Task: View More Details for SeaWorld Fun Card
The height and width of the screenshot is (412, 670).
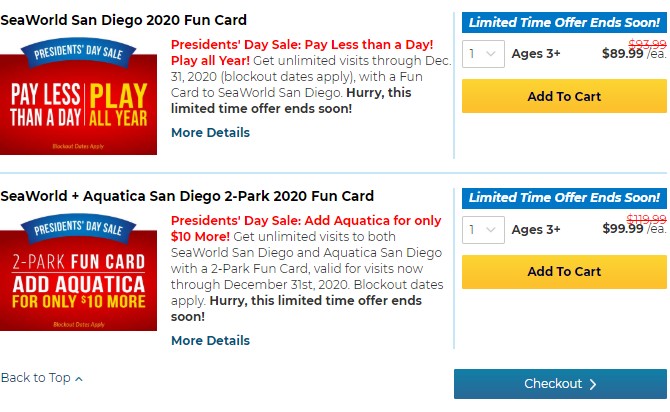Action: coord(210,132)
